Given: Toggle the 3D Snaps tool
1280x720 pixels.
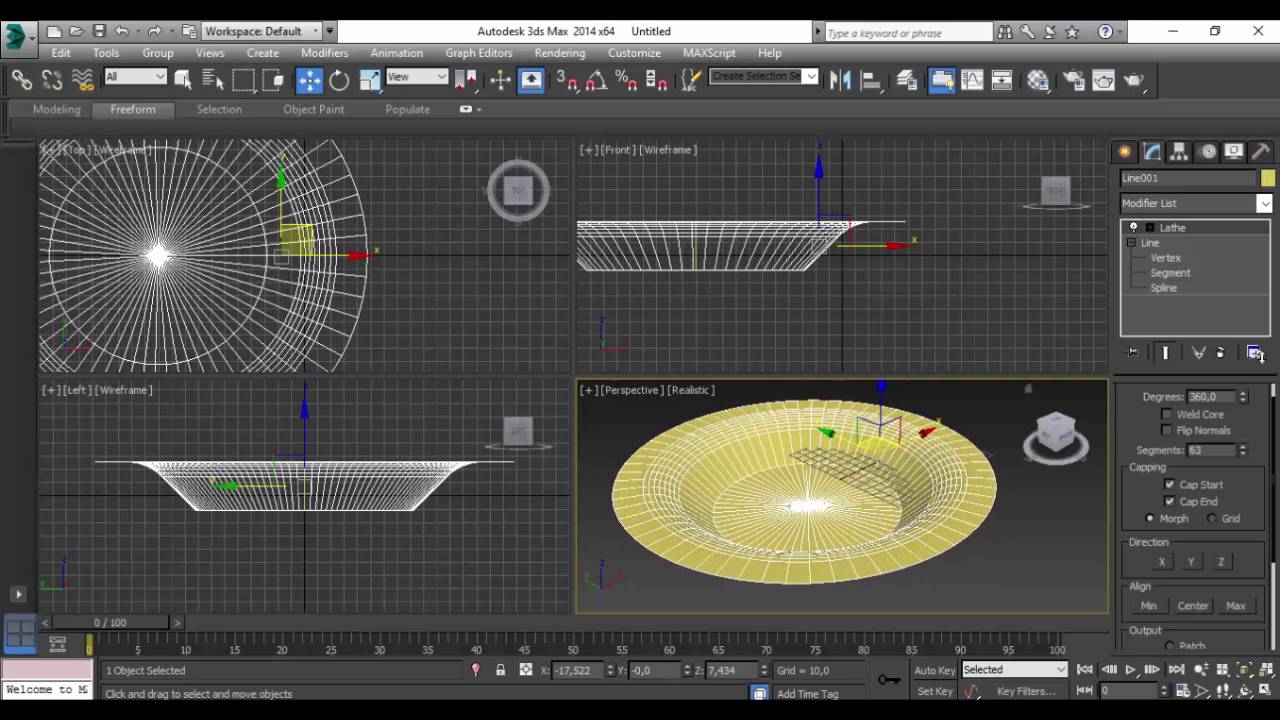Looking at the screenshot, I should 567,80.
